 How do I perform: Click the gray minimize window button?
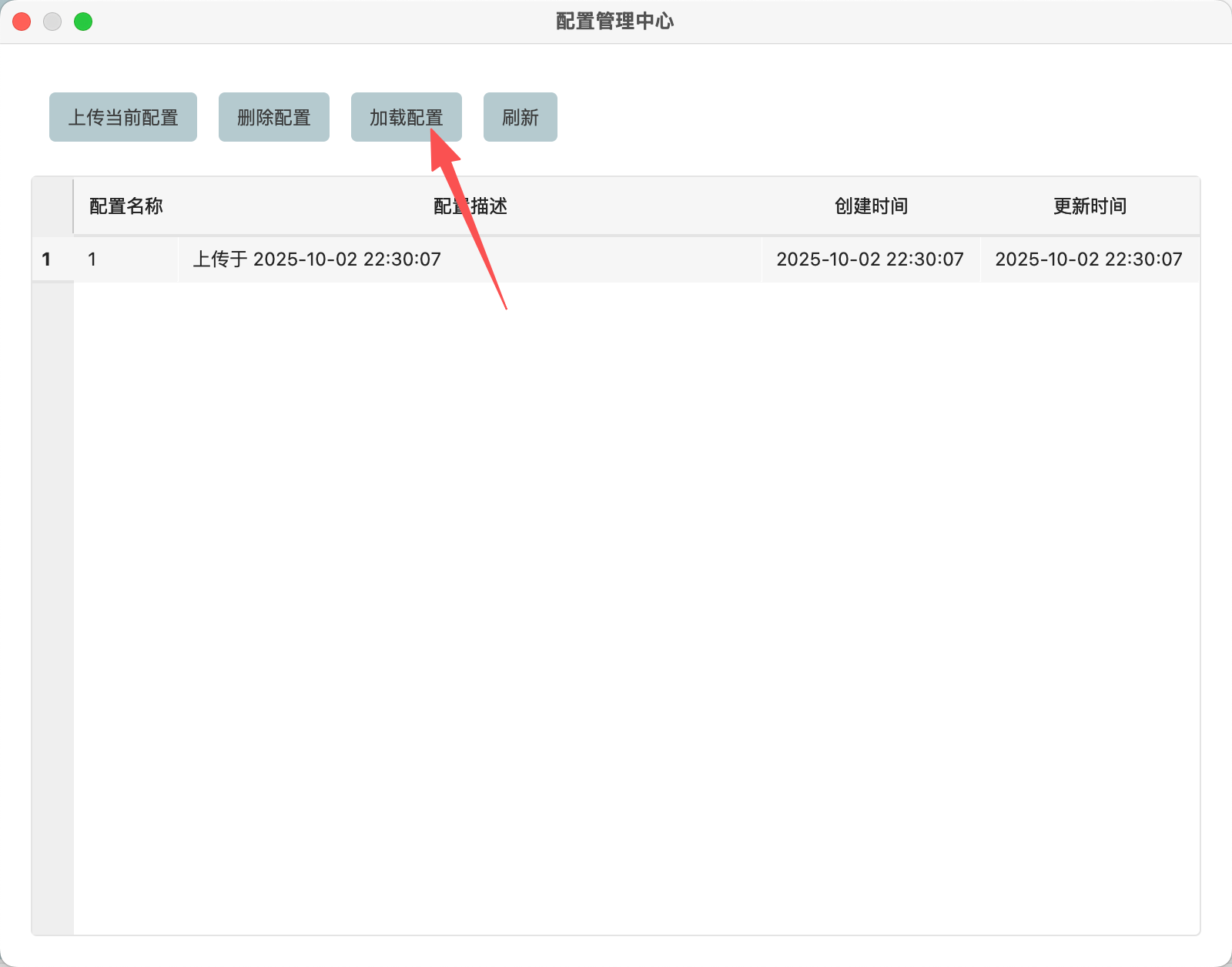pos(52,22)
